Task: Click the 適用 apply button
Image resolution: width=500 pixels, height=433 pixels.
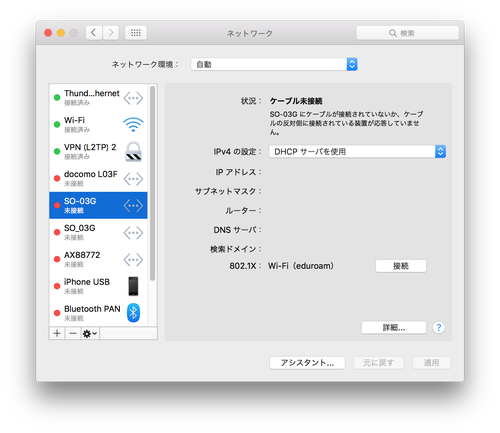Action: [x=431, y=363]
